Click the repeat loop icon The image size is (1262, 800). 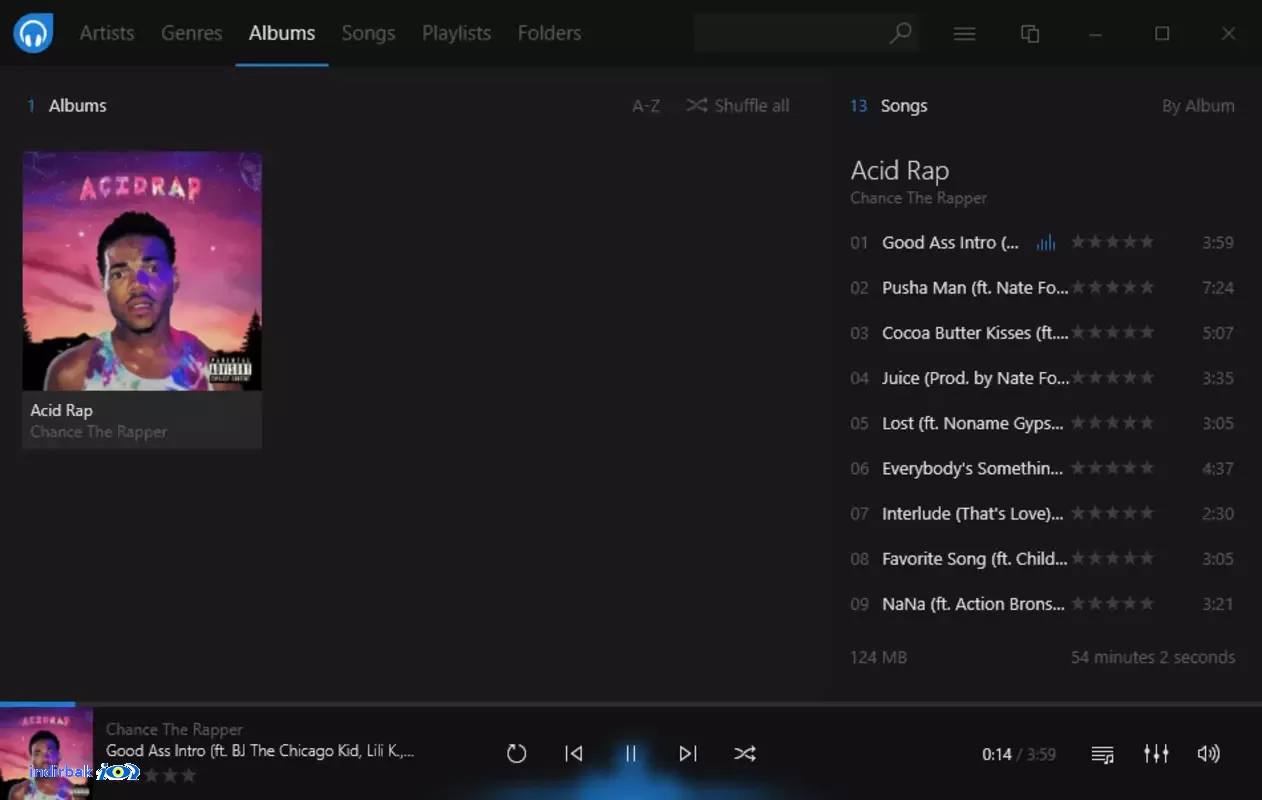point(516,754)
